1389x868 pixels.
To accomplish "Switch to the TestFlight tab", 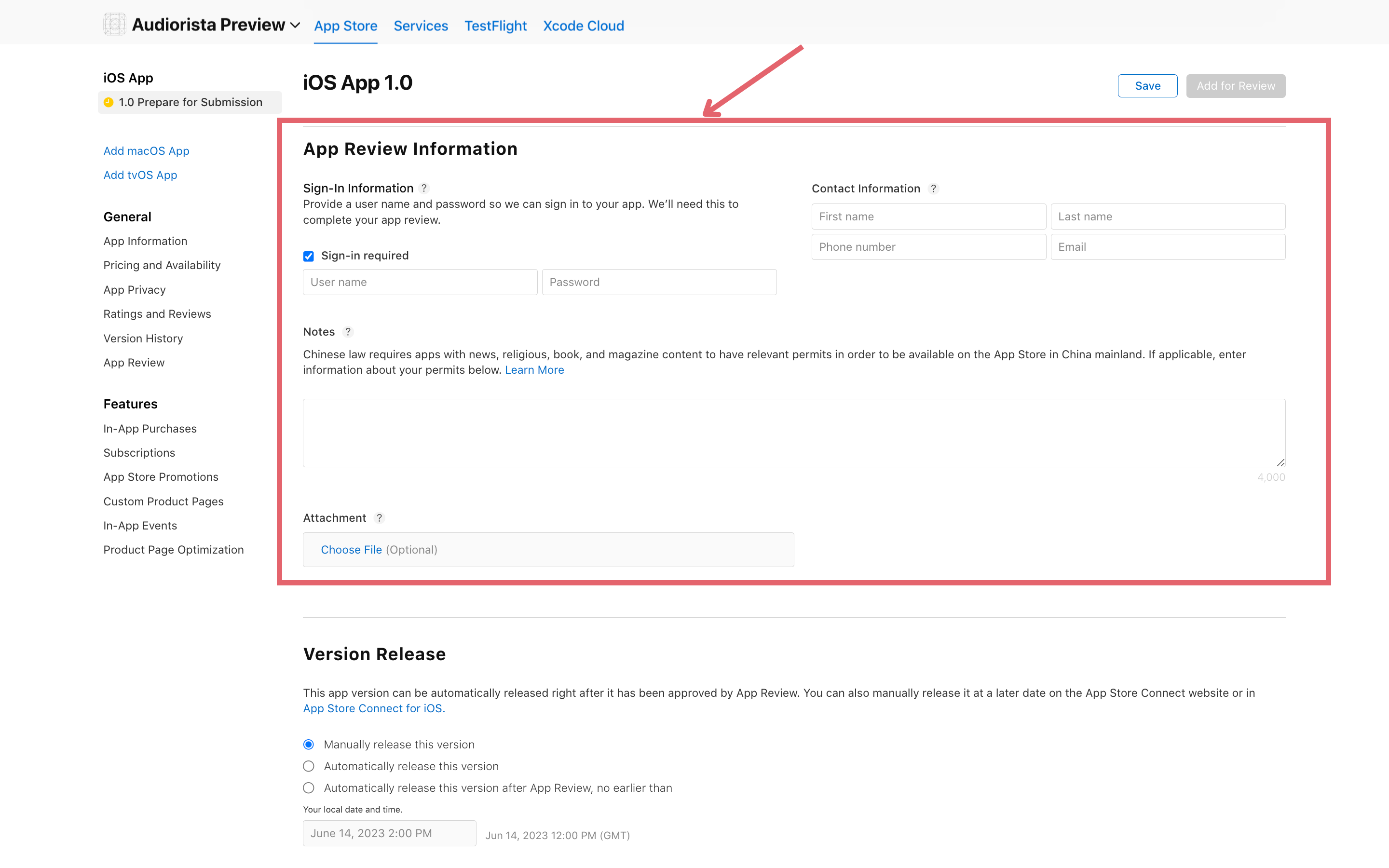I will [x=495, y=26].
